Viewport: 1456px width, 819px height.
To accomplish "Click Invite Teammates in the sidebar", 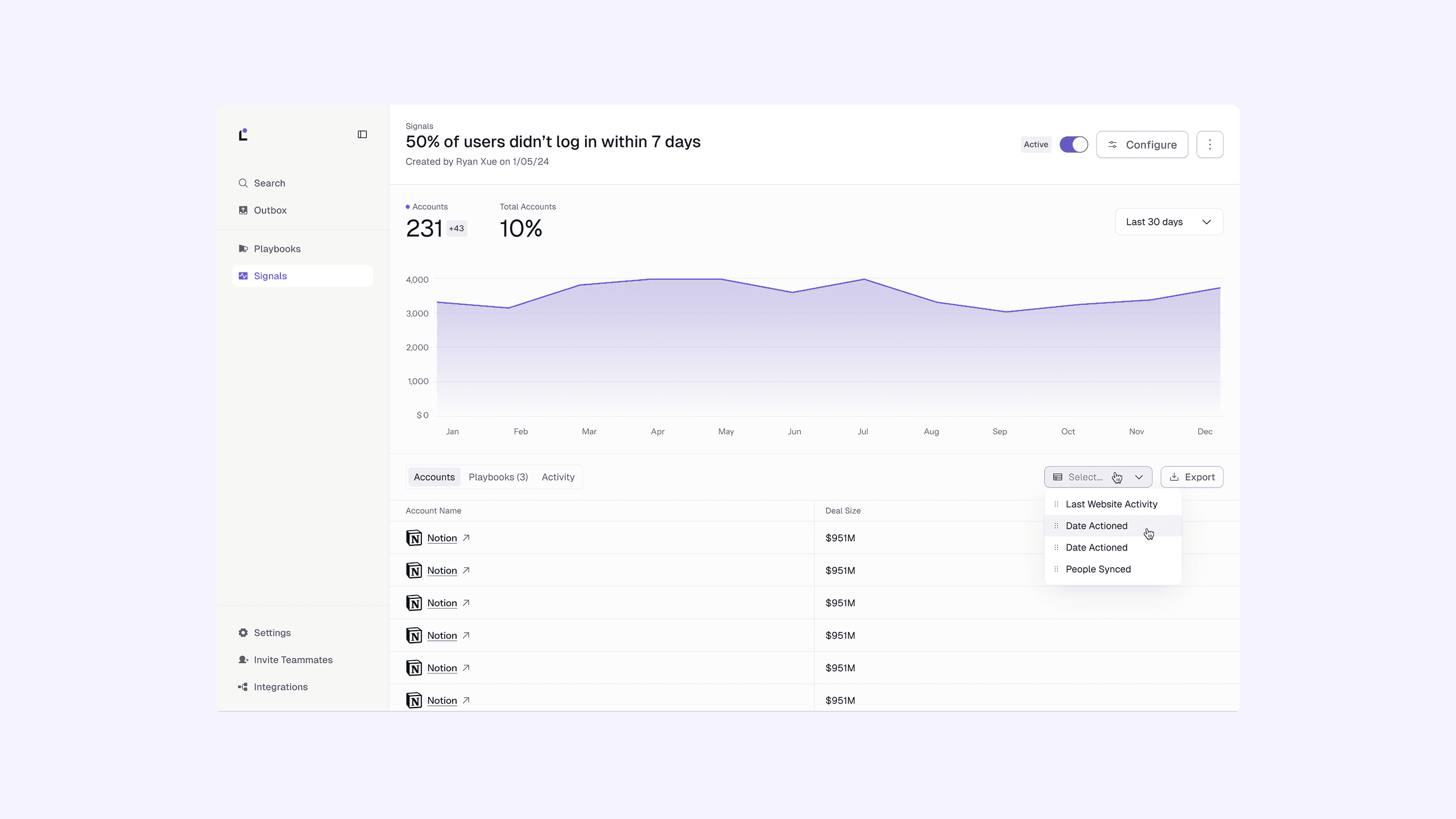I will pos(292,660).
